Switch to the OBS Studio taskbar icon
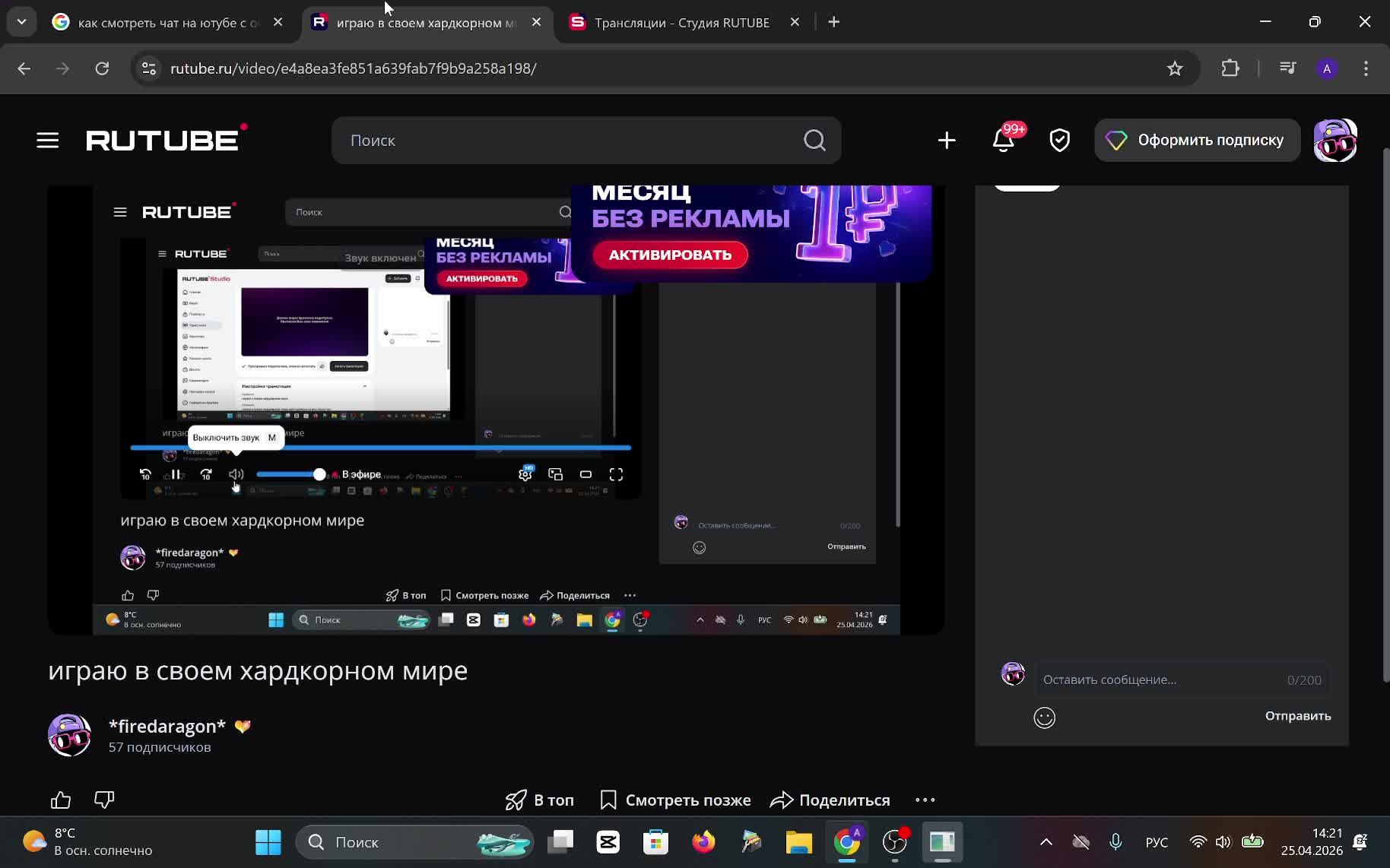 tap(895, 842)
